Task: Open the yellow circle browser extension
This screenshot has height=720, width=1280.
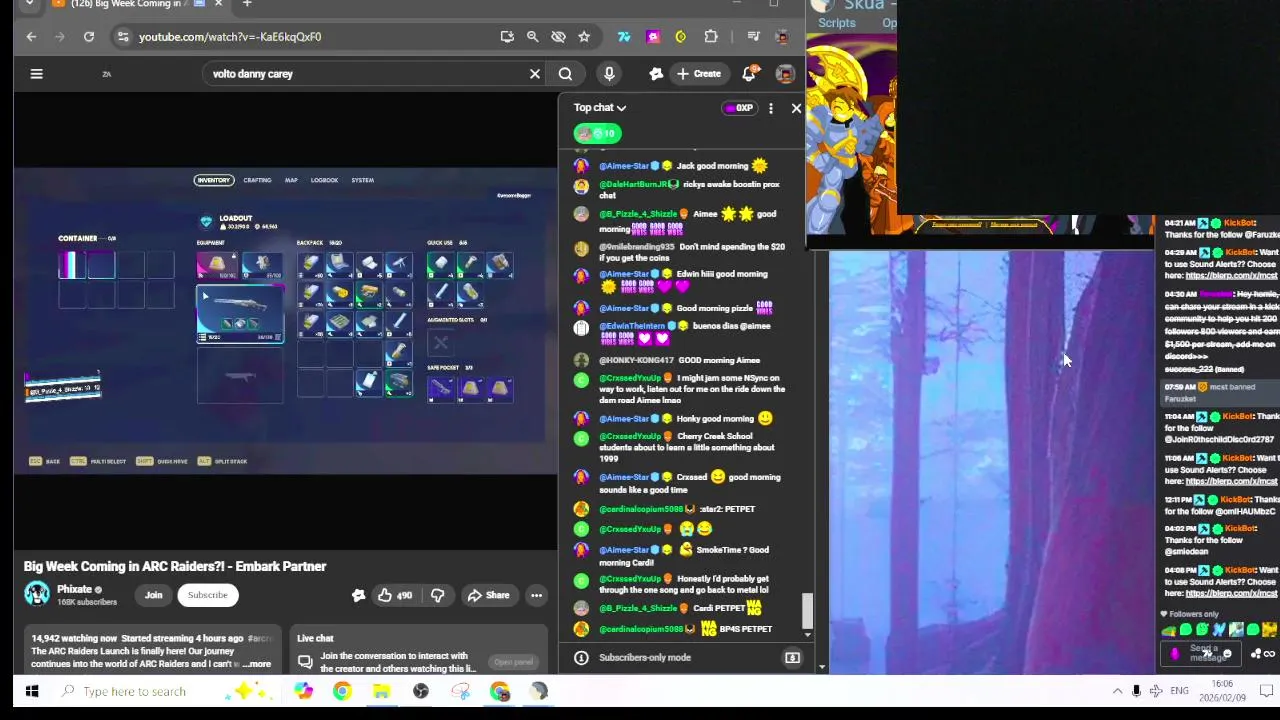Action: (681, 37)
